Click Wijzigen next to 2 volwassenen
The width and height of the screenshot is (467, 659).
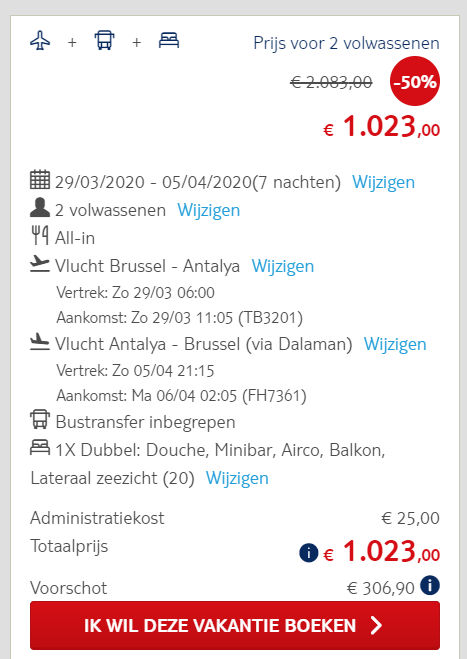coord(208,210)
